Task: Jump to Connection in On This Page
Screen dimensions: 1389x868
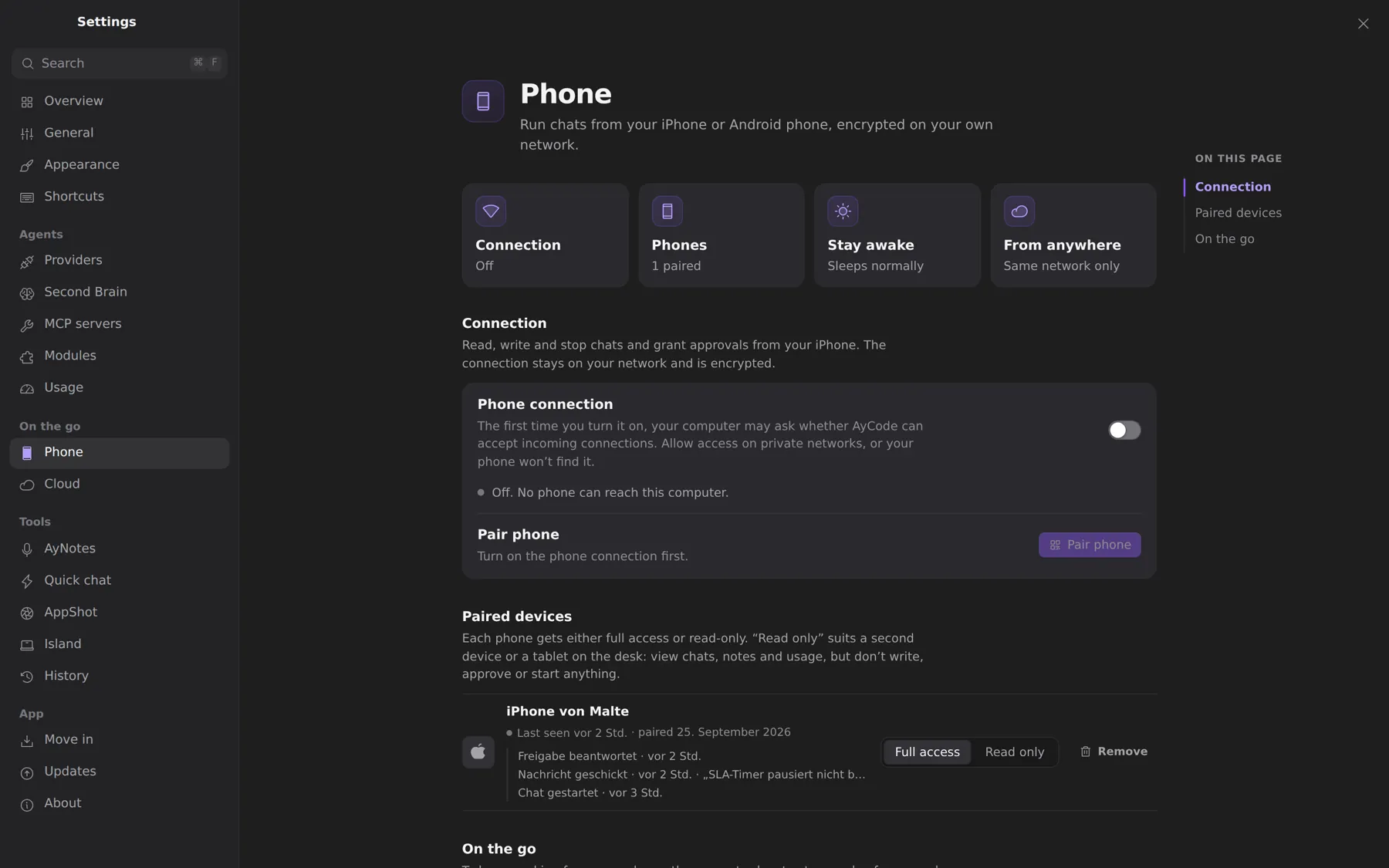Action: pos(1232,187)
